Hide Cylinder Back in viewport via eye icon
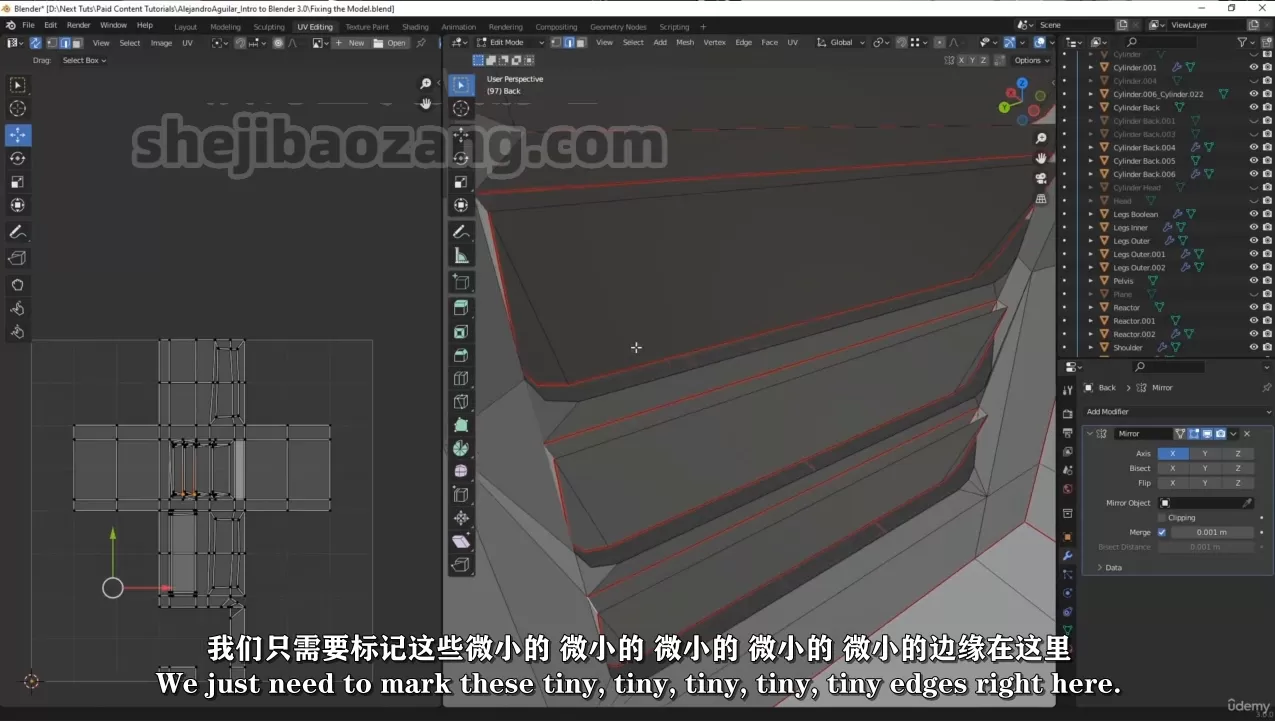 coord(1253,108)
